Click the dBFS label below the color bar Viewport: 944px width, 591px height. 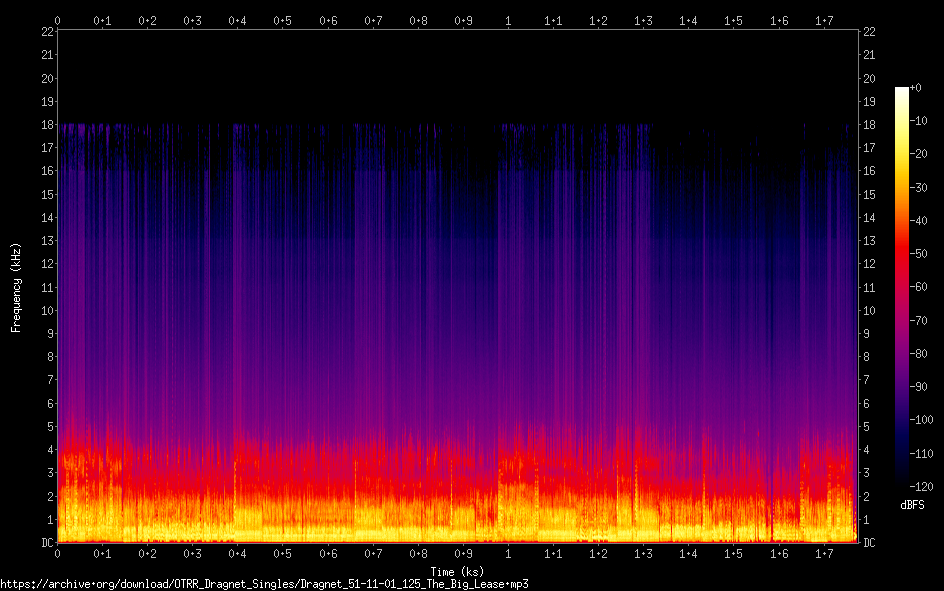(x=911, y=506)
